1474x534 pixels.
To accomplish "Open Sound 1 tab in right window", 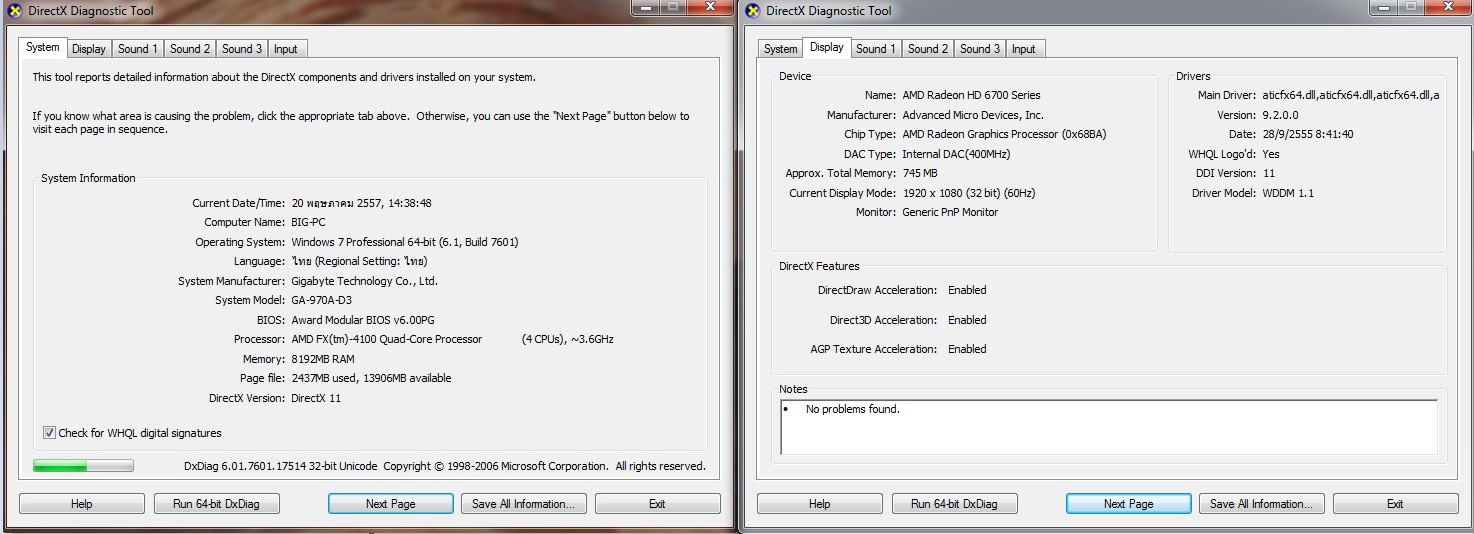I will click(876, 49).
